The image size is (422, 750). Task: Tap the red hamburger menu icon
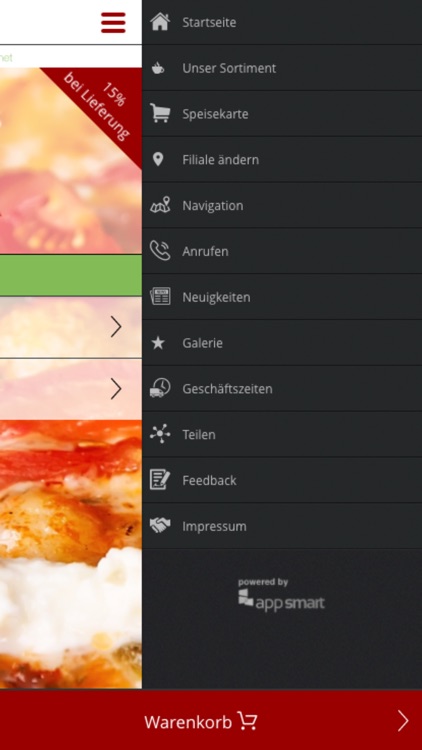point(113,22)
